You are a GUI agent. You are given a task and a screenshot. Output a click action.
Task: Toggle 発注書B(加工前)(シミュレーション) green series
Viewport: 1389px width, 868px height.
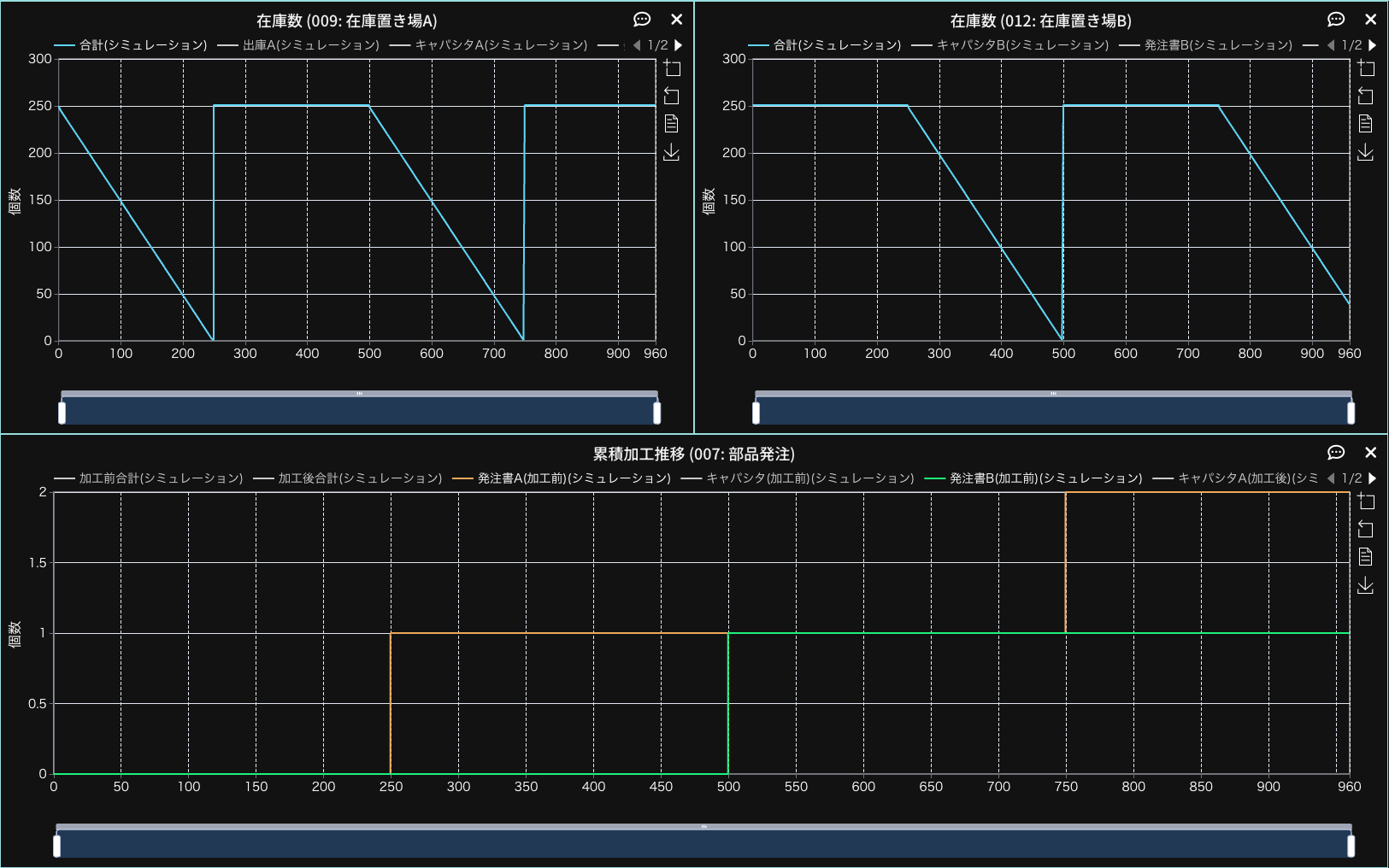pyautogui.click(x=1033, y=478)
